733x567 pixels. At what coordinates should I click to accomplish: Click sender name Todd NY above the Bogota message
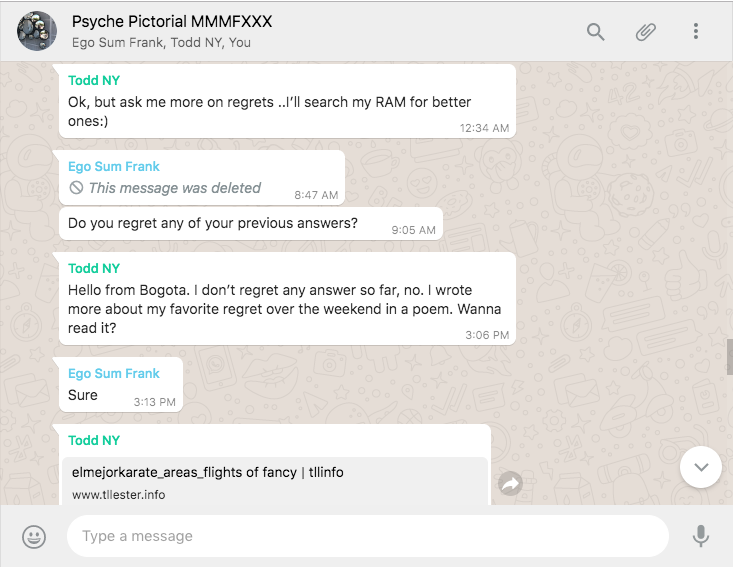pyautogui.click(x=94, y=268)
